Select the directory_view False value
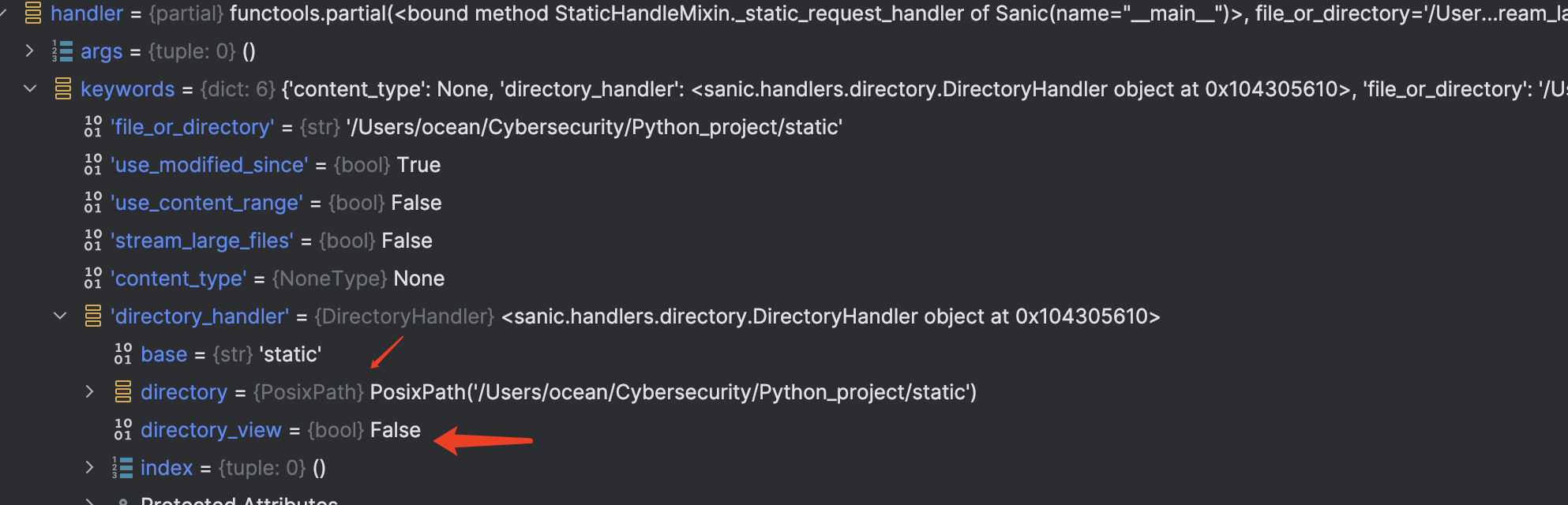 [x=396, y=430]
